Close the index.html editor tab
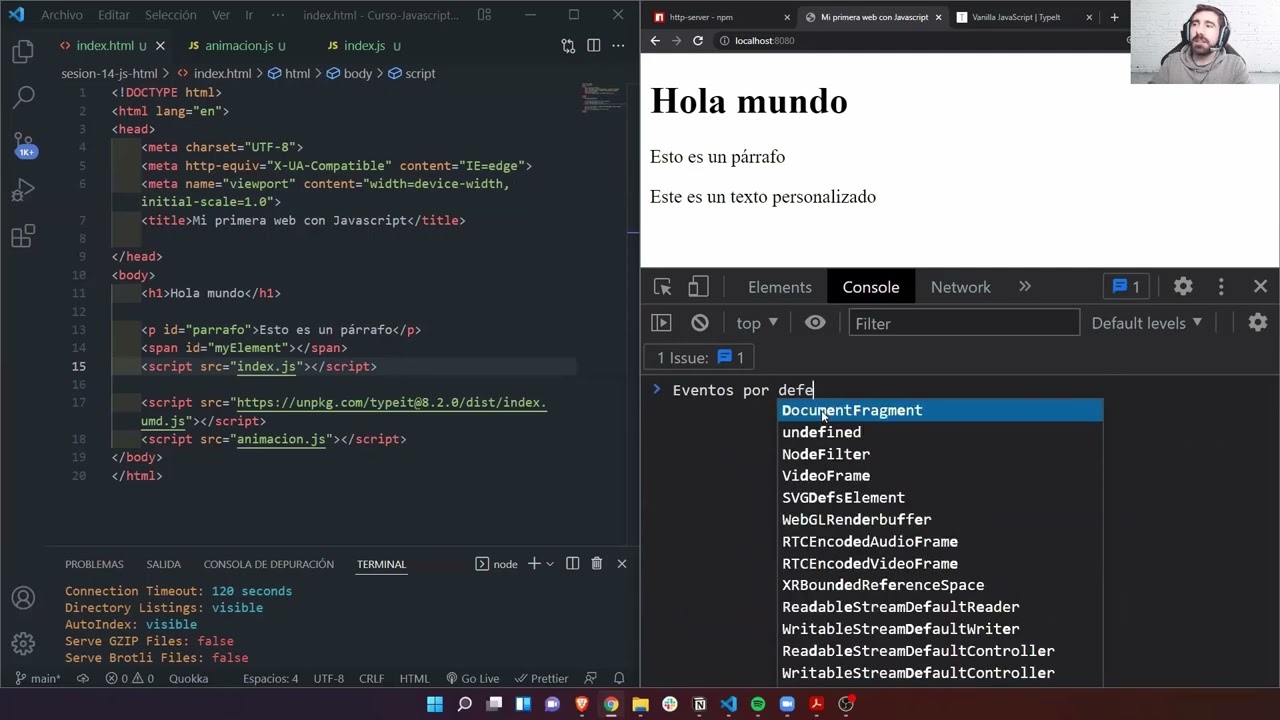 [x=160, y=46]
